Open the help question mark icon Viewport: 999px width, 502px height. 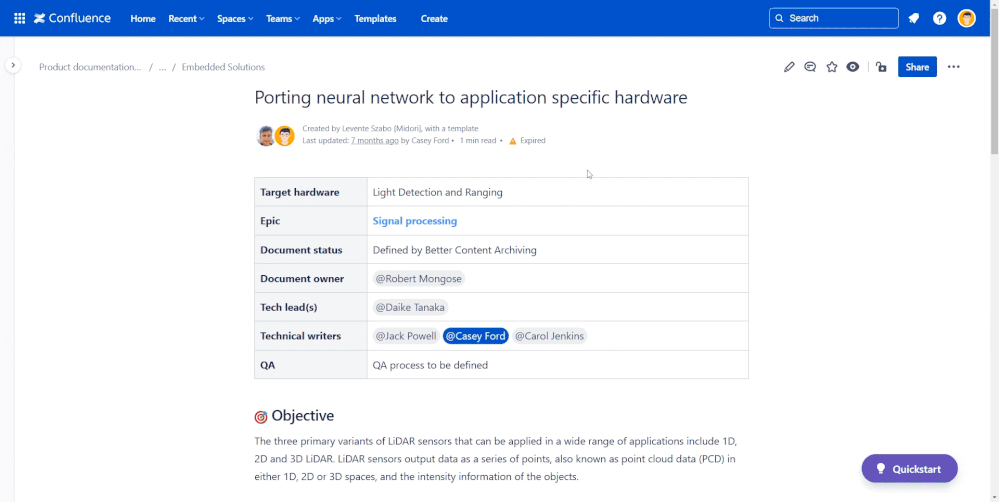coord(939,18)
